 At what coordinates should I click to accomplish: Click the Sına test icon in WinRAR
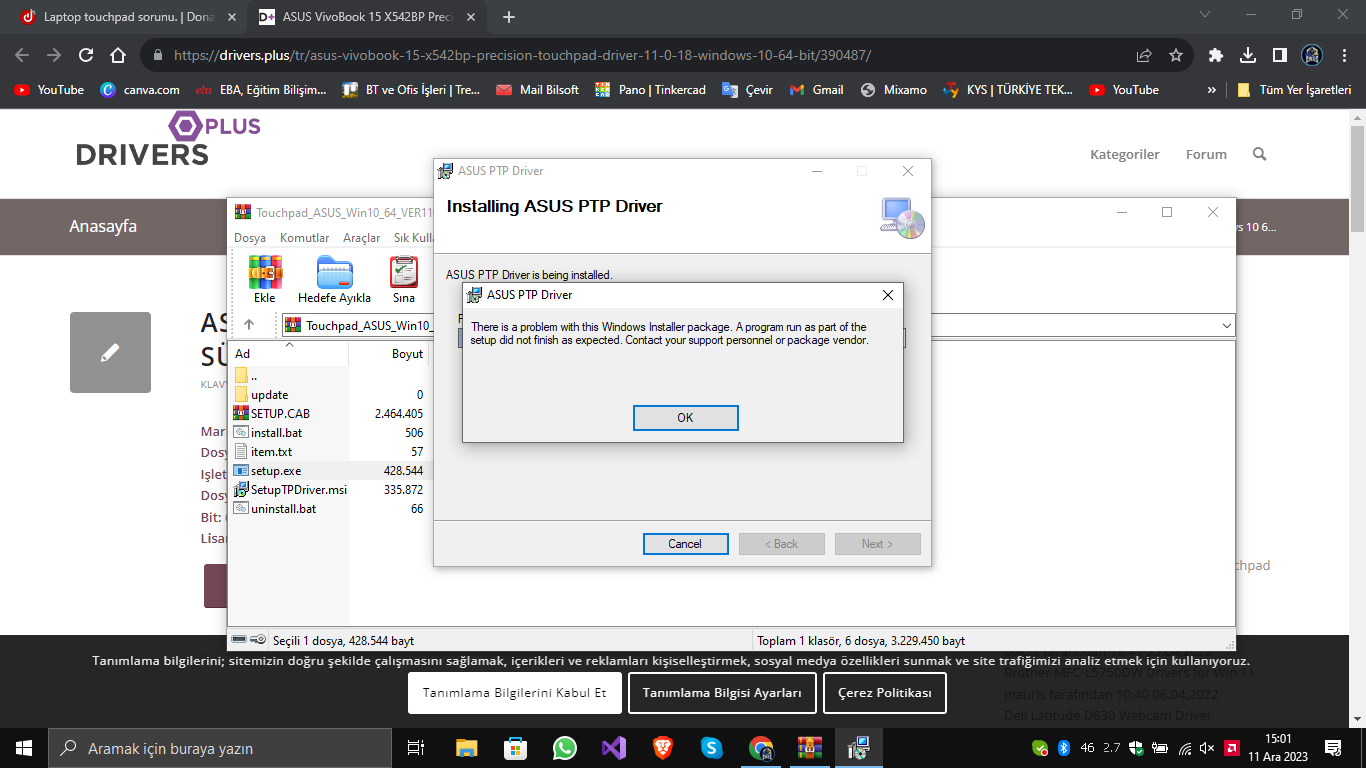pyautogui.click(x=404, y=279)
